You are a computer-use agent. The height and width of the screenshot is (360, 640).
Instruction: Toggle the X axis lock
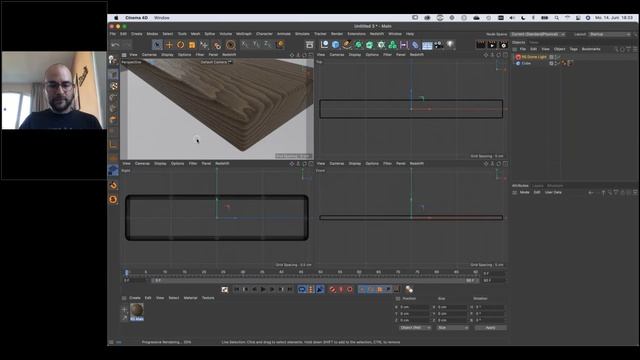pos(245,44)
